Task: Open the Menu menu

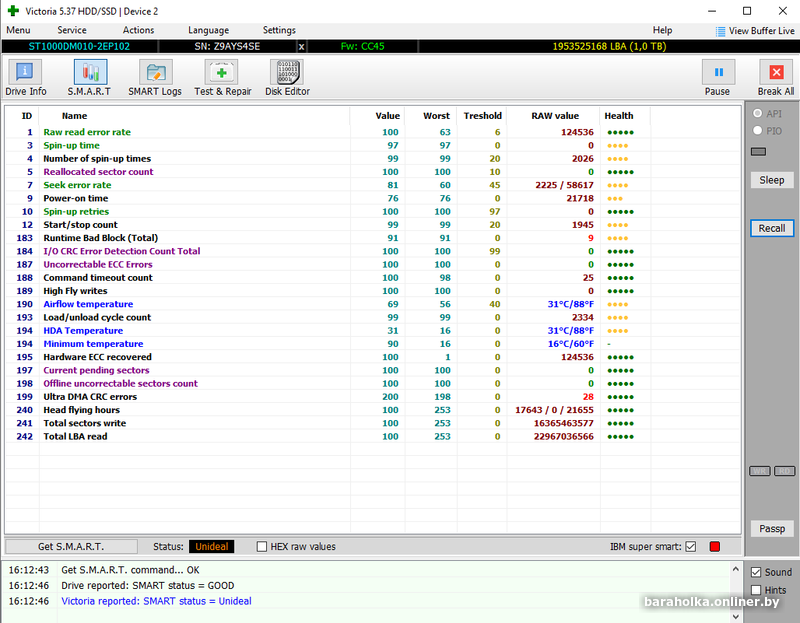Action: click(x=18, y=30)
